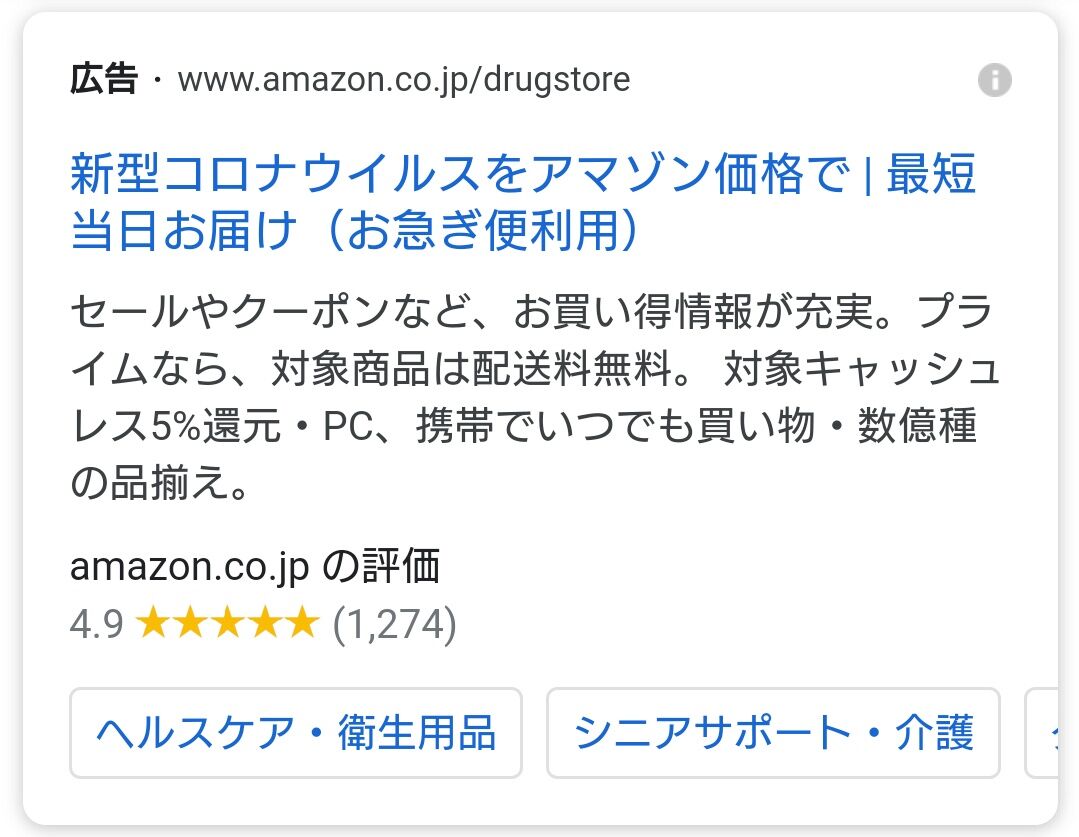The width and height of the screenshot is (1079, 837).
Task: Click the fifth yellow rating star
Action: click(x=300, y=624)
